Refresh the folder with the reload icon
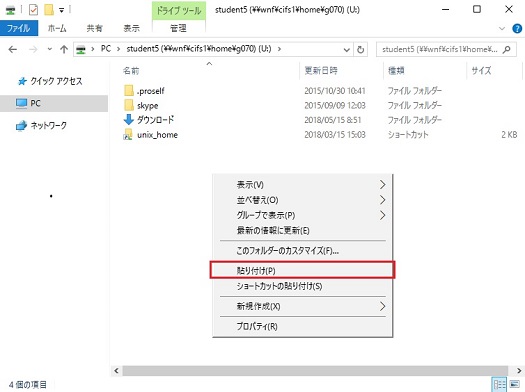 tap(360, 50)
